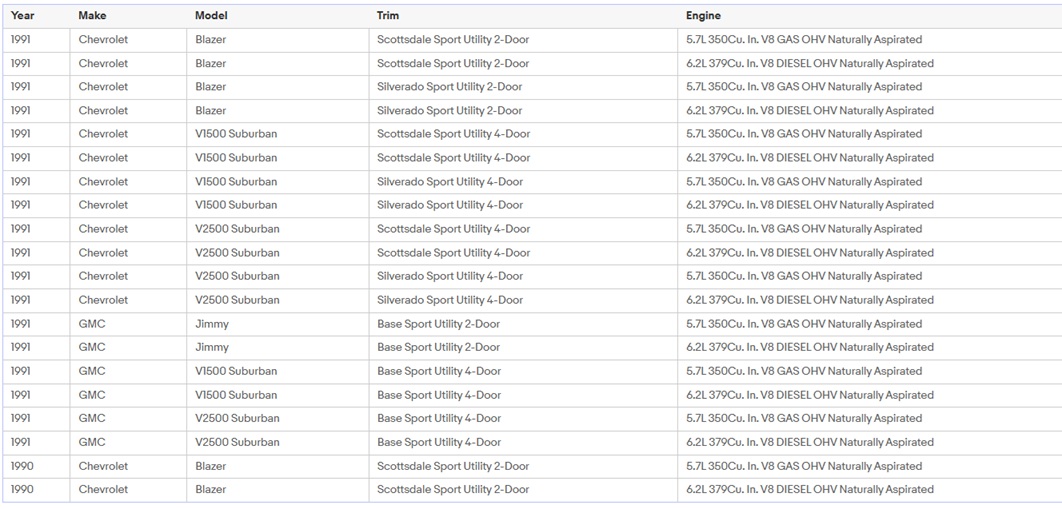The image size is (1062, 509).
Task: Click GMC V2500 Suburban model cell, 6.2L diesel row
Action: pos(237,442)
